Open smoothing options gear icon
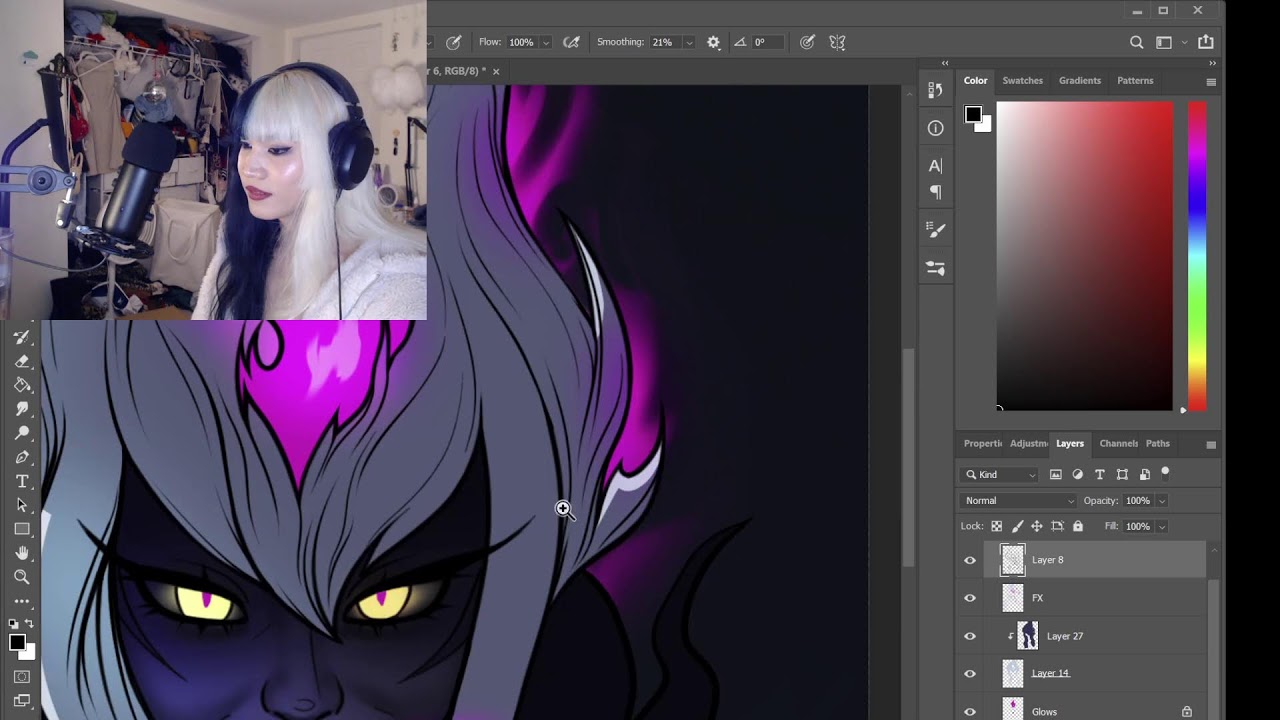This screenshot has width=1280, height=720. pos(713,42)
